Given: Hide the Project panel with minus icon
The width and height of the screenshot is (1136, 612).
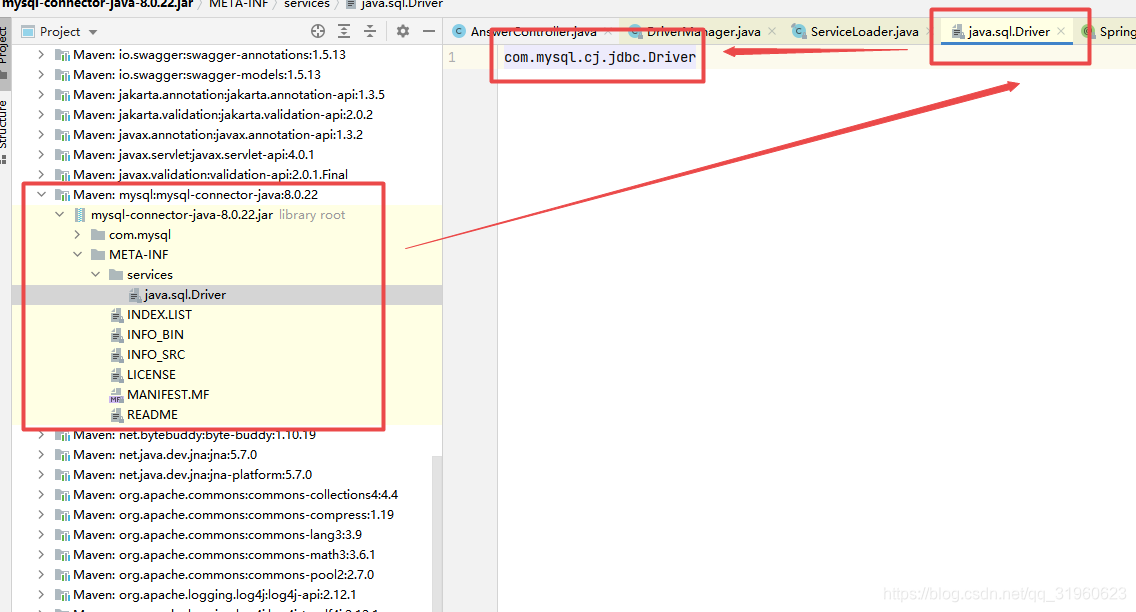Looking at the screenshot, I should tap(429, 31).
